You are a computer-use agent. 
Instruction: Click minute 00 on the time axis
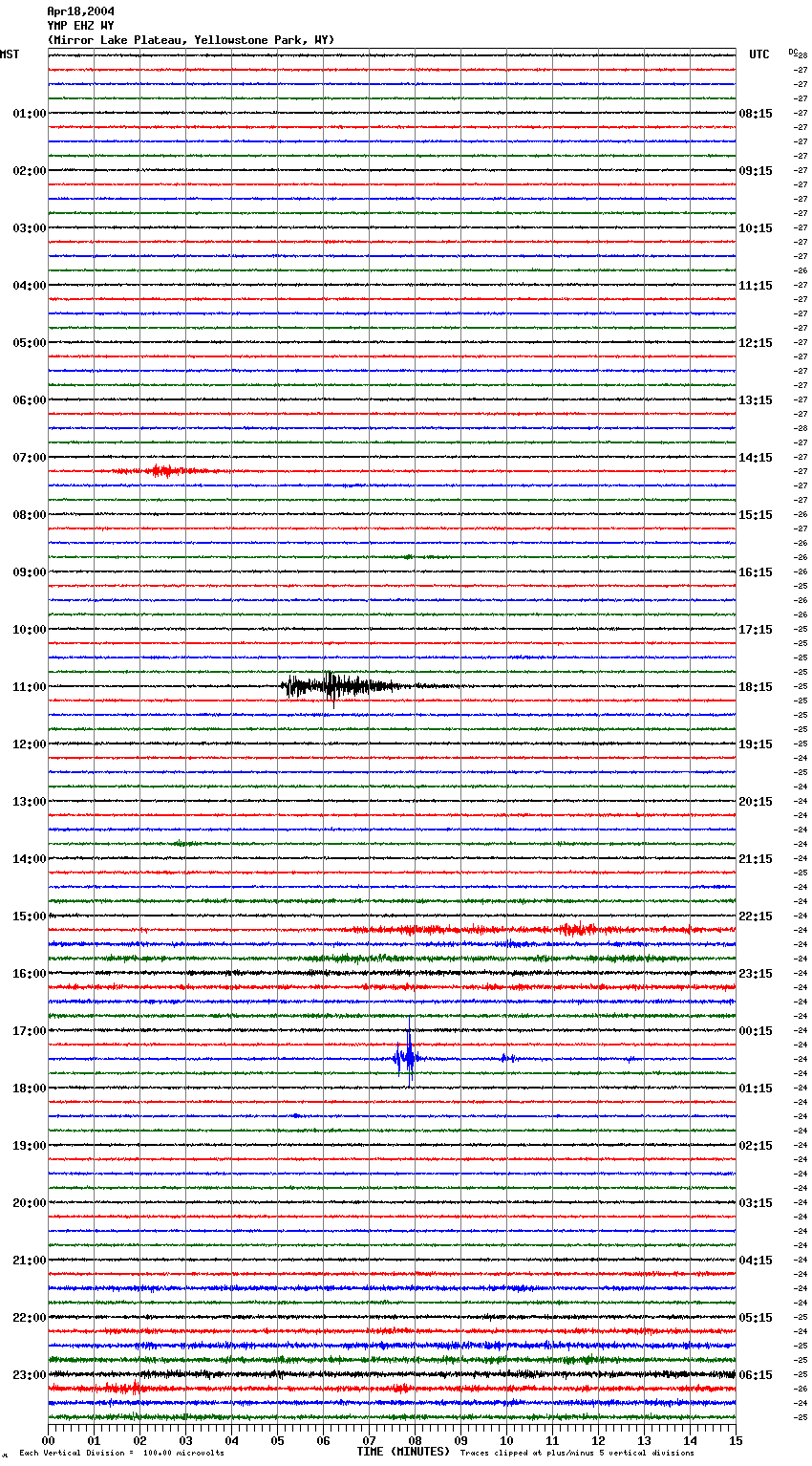click(49, 1440)
